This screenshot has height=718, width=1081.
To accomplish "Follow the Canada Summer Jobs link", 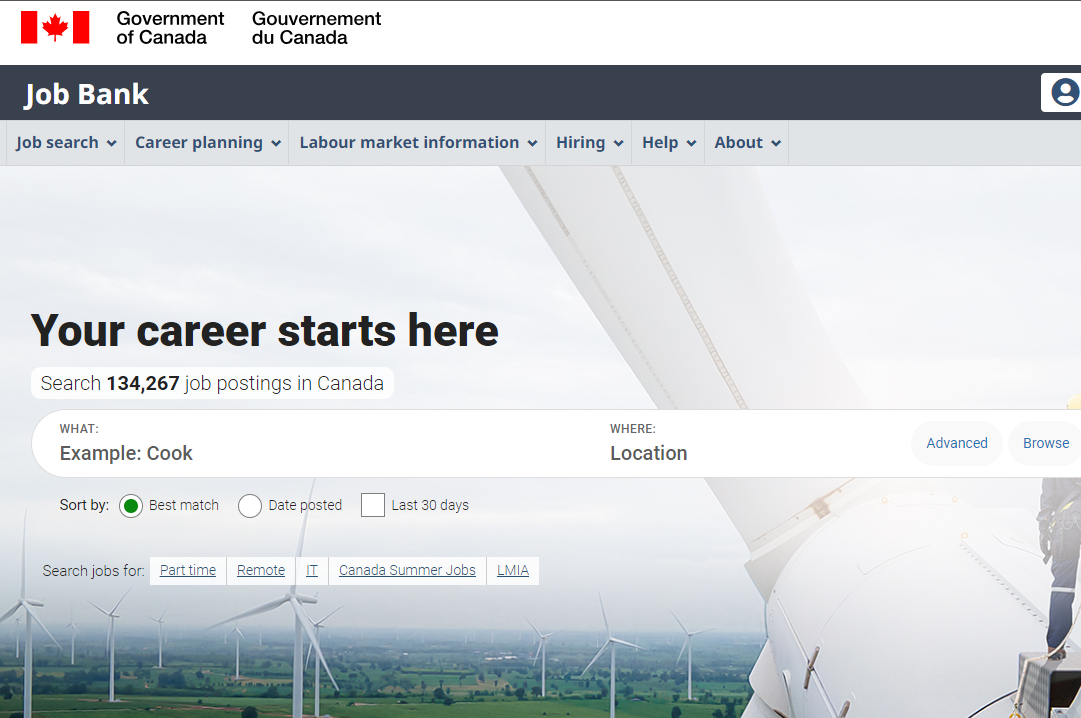I will [x=407, y=570].
